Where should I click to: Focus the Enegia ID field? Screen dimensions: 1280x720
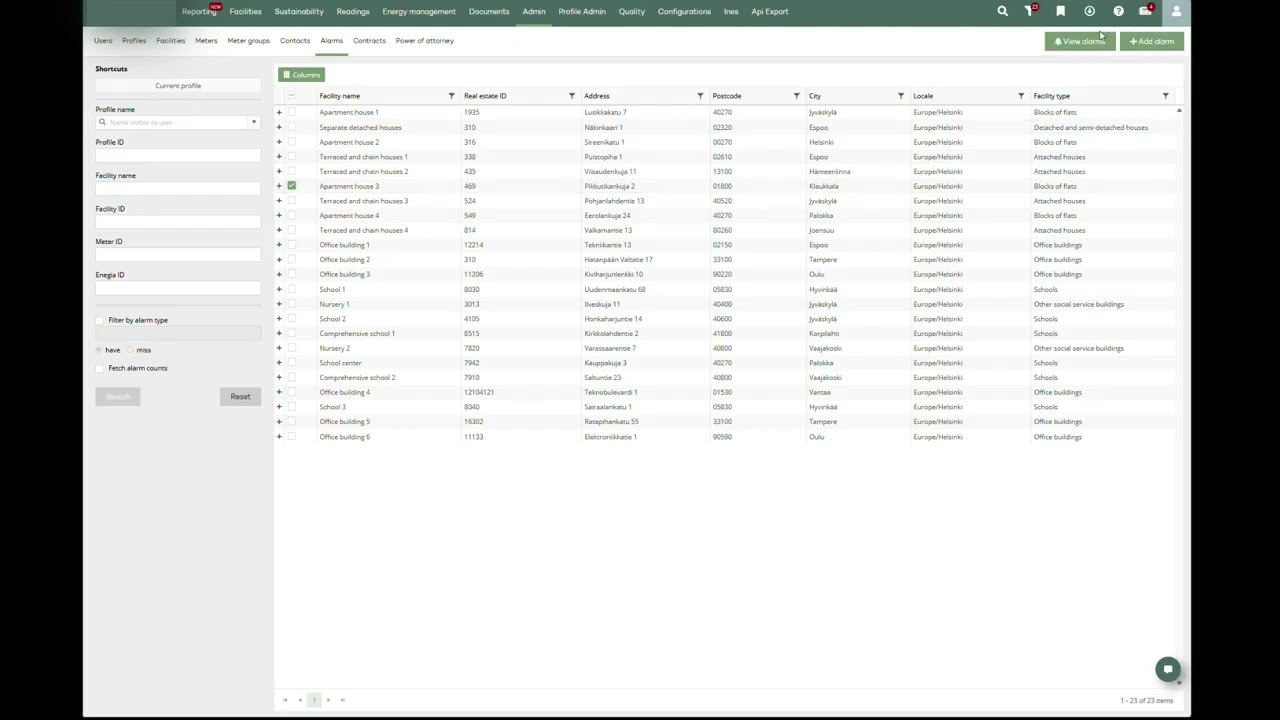click(178, 288)
